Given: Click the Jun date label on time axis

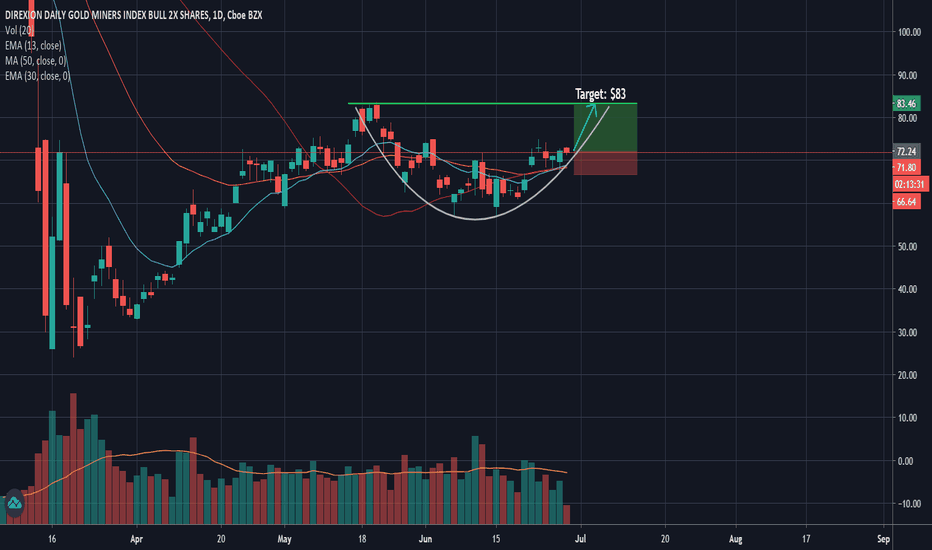Looking at the screenshot, I should click(x=425, y=539).
